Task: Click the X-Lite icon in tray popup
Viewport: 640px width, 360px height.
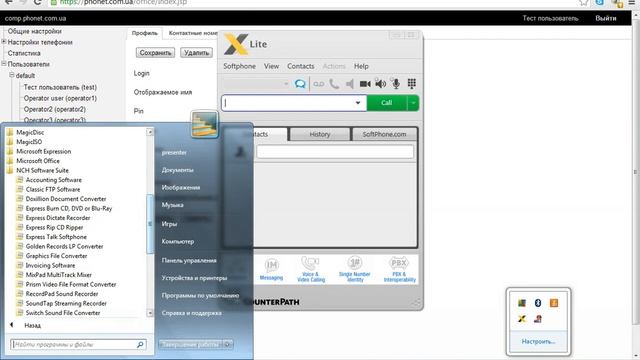Action: point(522,319)
